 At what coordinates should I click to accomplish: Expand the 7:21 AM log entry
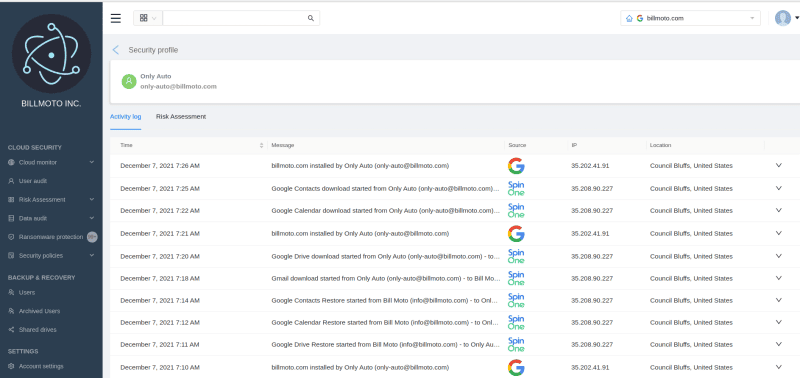pyautogui.click(x=779, y=233)
